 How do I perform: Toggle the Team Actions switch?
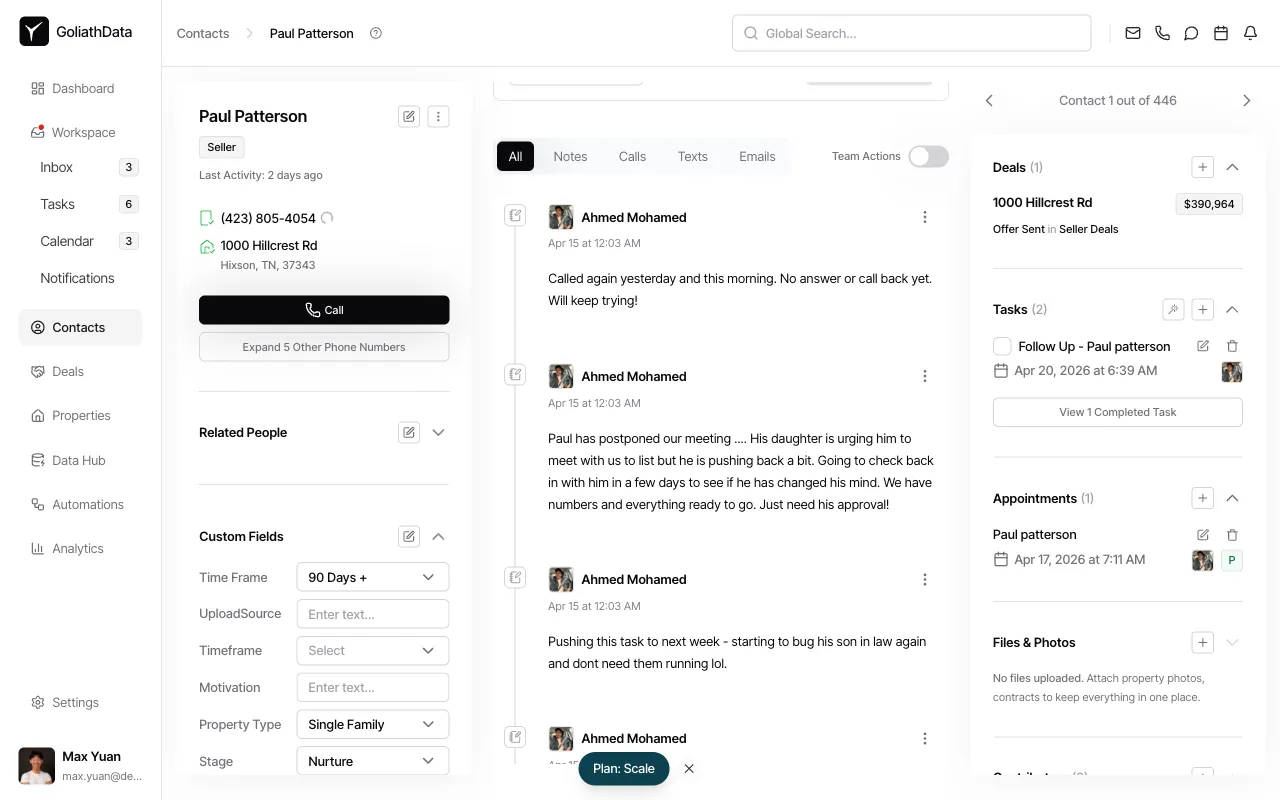(928, 156)
